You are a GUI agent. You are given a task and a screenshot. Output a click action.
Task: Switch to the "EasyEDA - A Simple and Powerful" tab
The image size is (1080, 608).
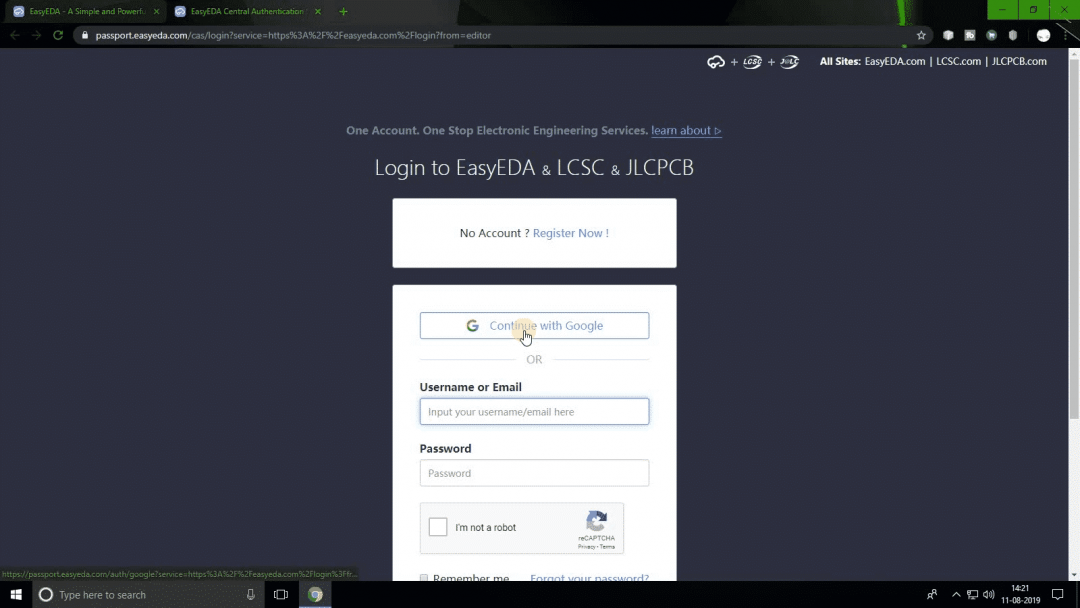click(x=86, y=12)
